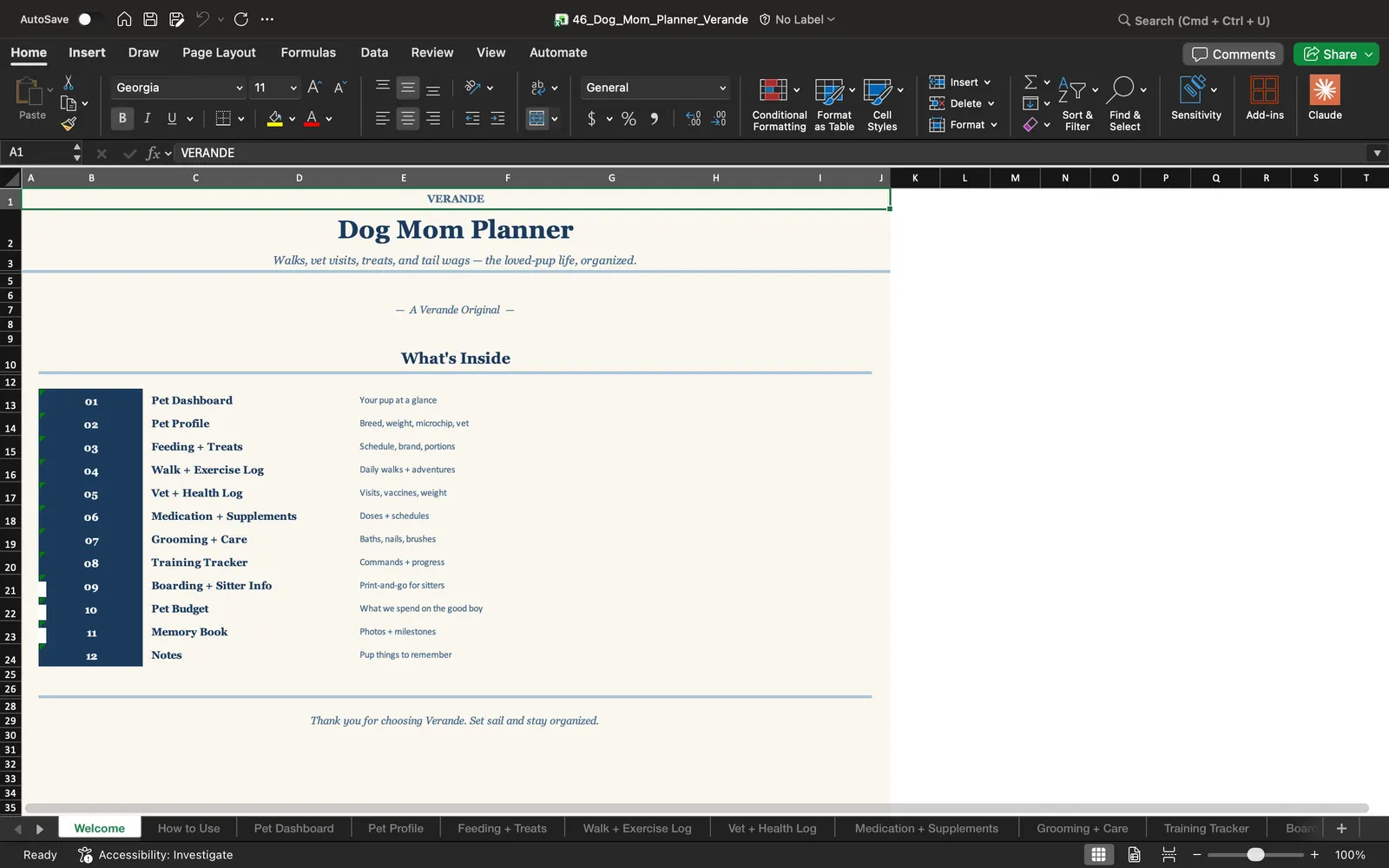Toggle Center horizontal alignment

click(407, 118)
